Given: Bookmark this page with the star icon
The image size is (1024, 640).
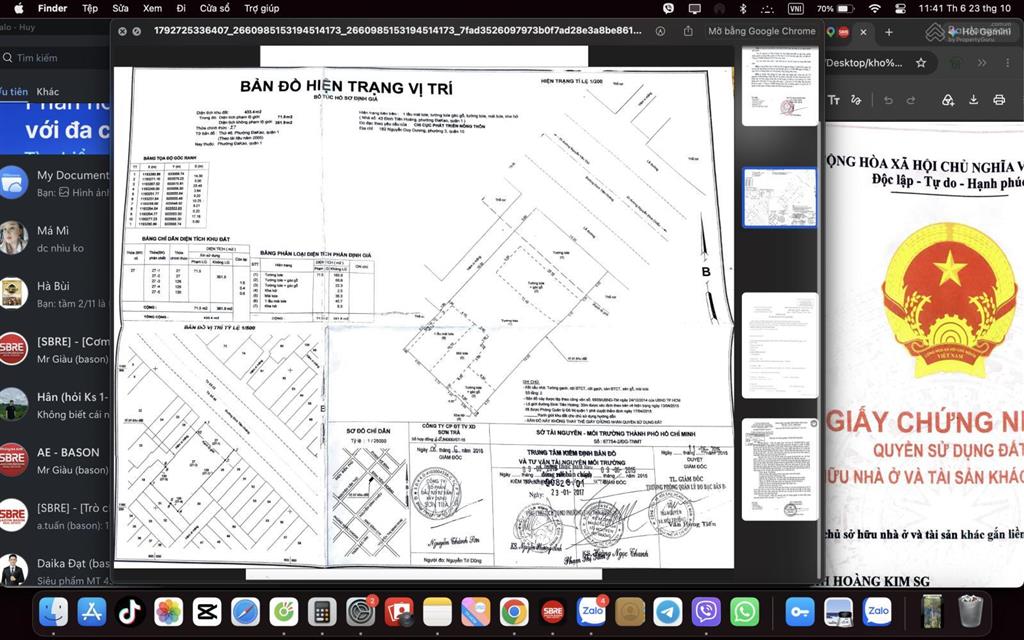Looking at the screenshot, I should [921, 63].
